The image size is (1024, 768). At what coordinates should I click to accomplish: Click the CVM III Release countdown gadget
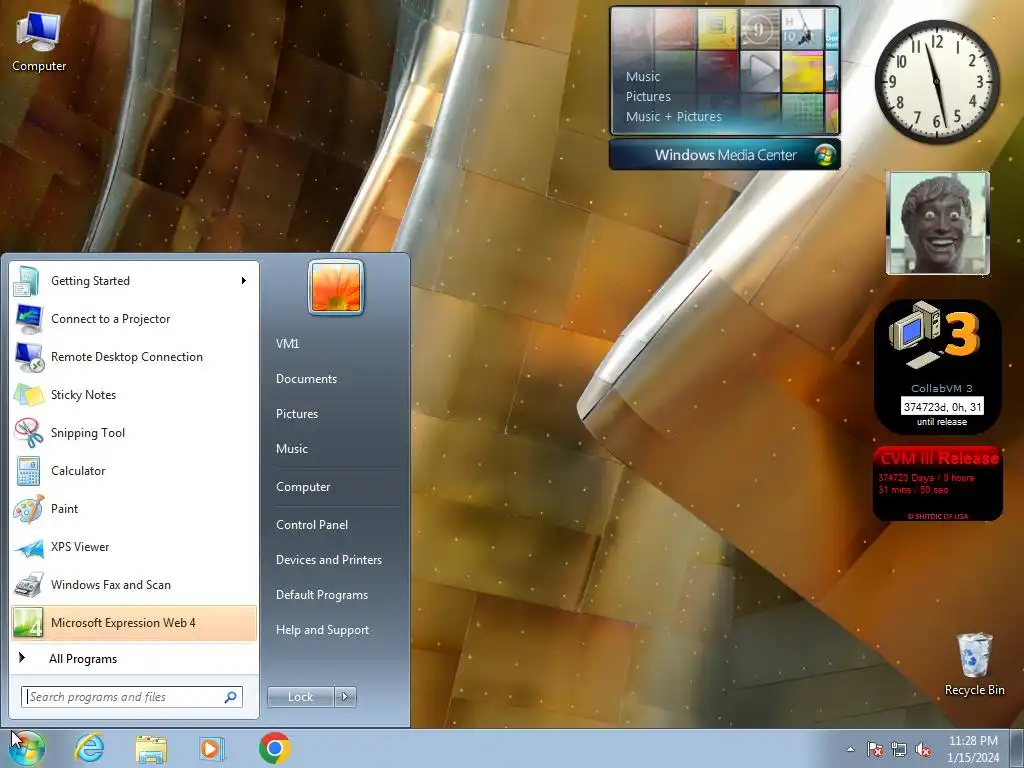coord(938,484)
